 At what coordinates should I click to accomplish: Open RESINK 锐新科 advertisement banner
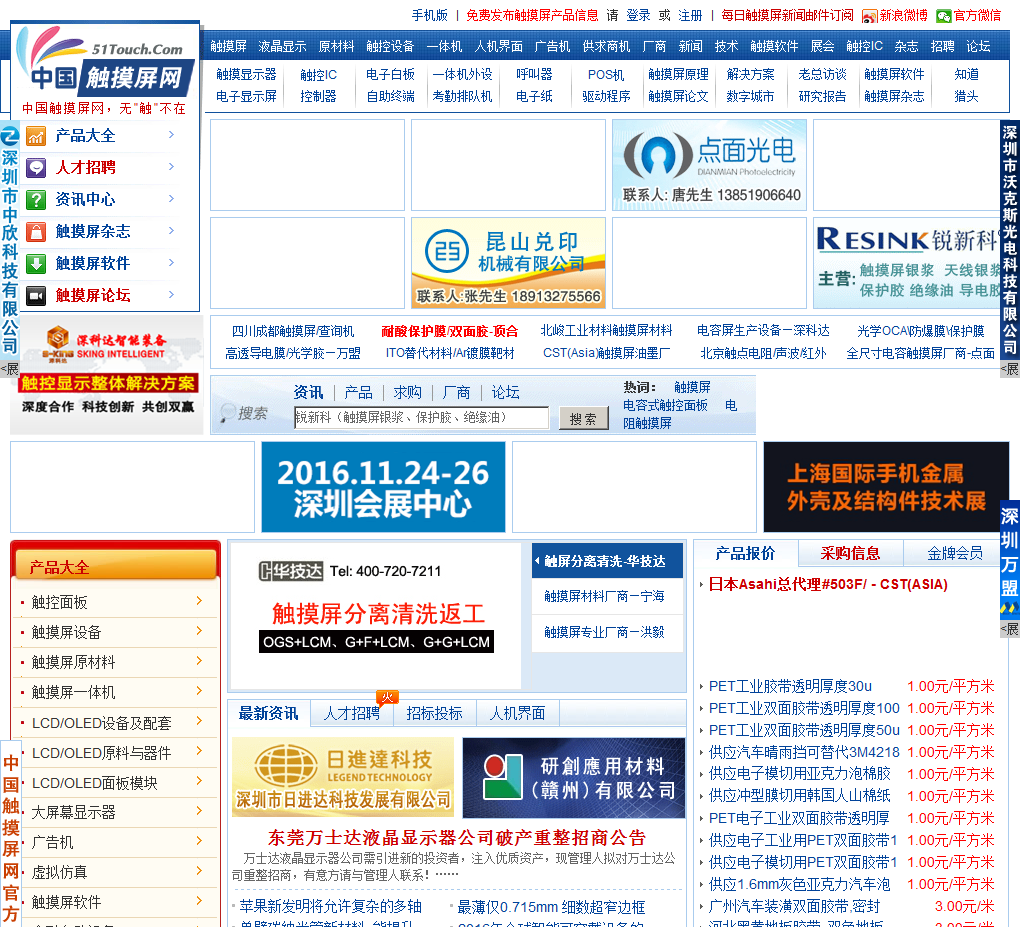[x=907, y=263]
